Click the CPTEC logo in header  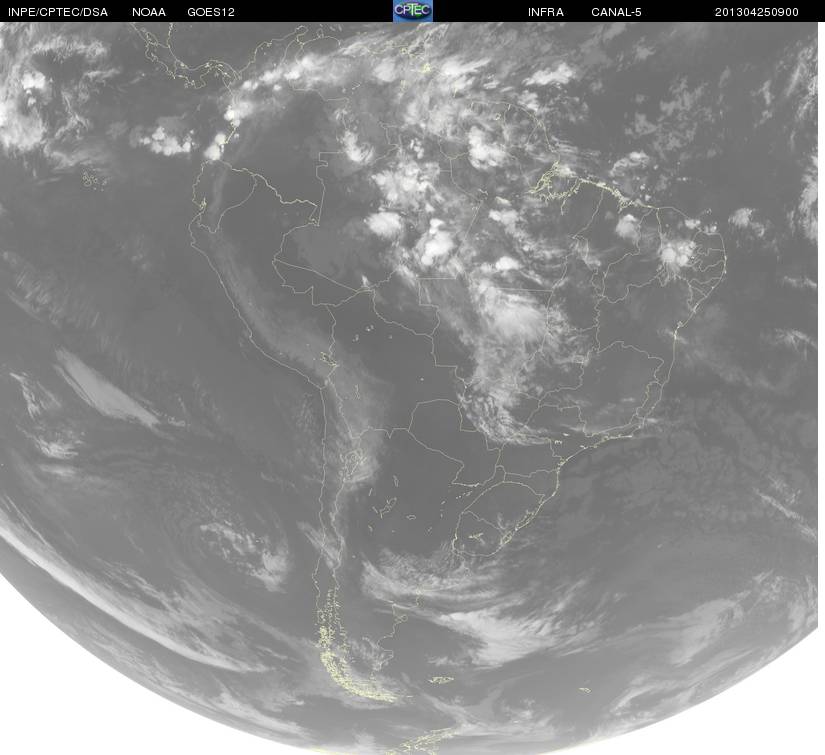click(x=413, y=11)
